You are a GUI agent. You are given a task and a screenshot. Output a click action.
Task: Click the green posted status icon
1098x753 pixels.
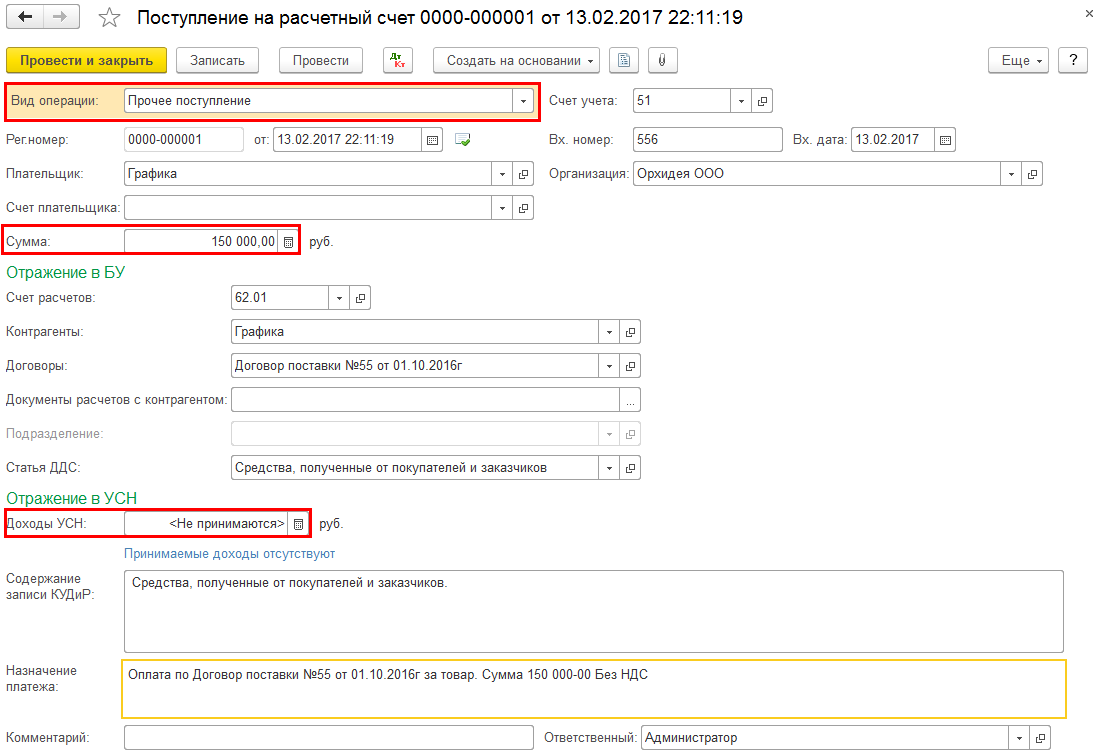coord(463,140)
